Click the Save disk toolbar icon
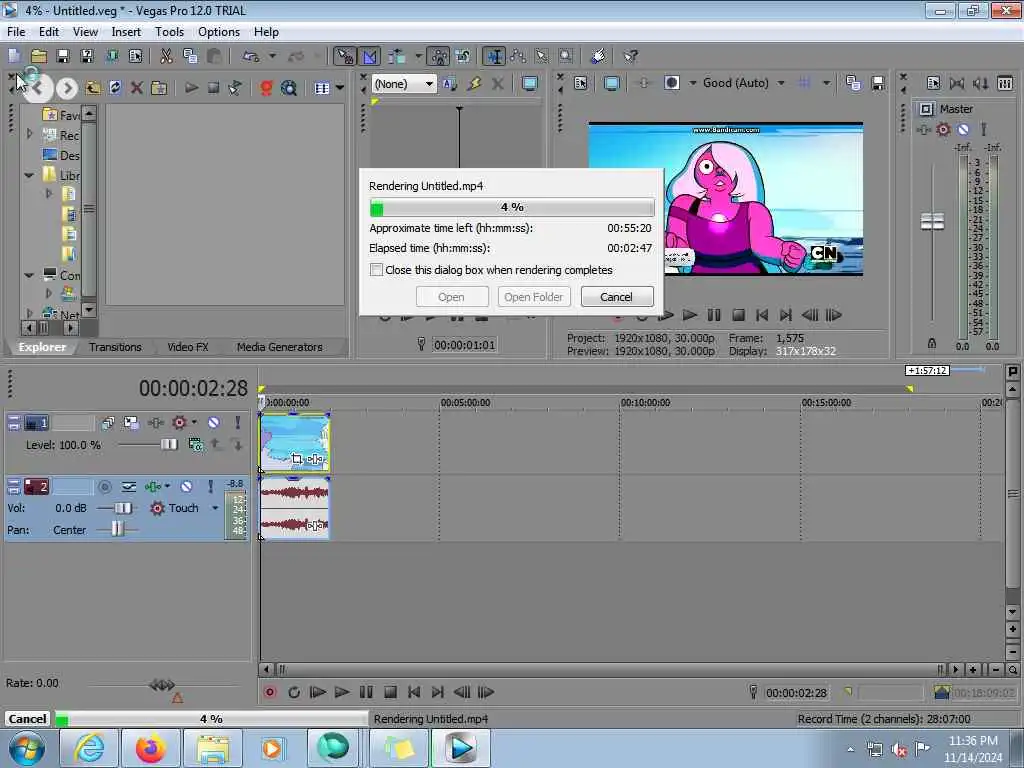This screenshot has height=768, width=1024. pos(63,56)
